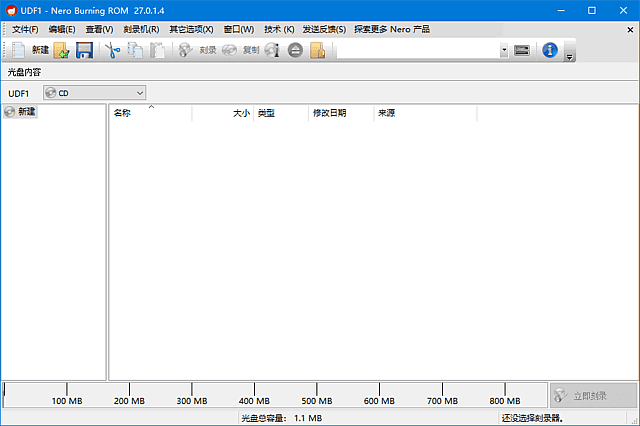Open the 刻录机(R) menu
The image size is (640, 426).
(x=141, y=29)
